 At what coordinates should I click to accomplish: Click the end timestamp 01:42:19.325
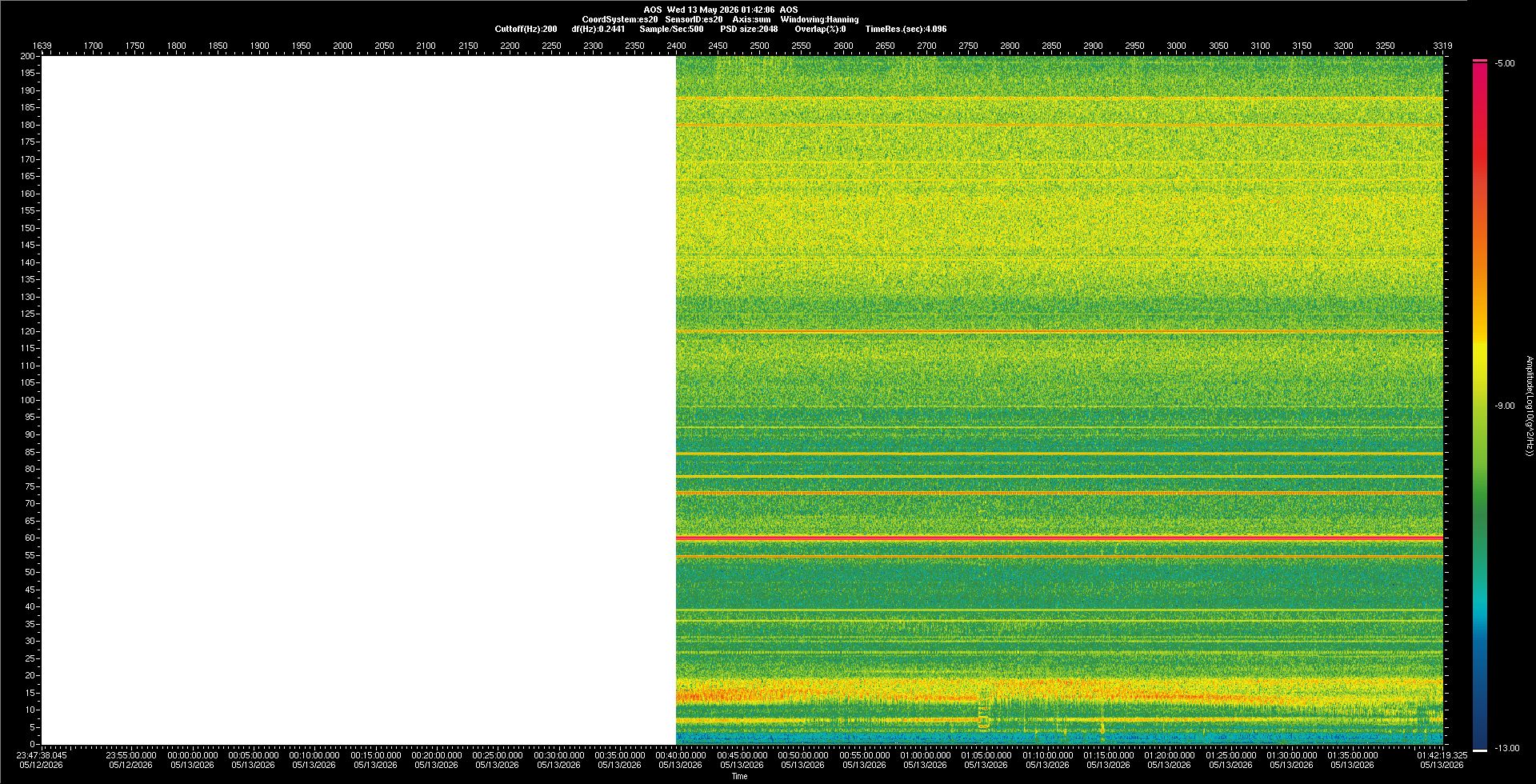point(1442,755)
